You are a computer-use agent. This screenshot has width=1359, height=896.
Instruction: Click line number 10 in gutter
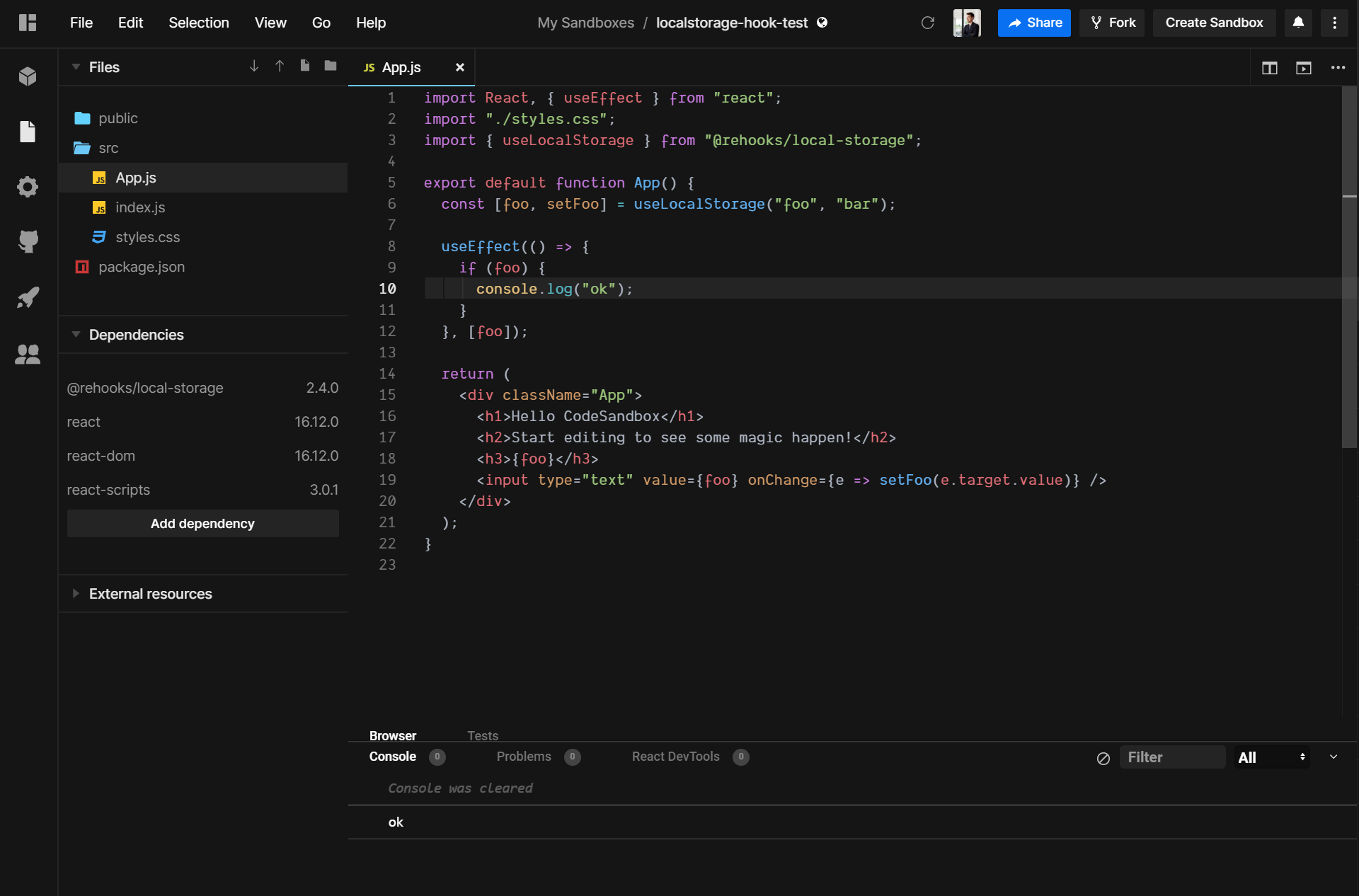coord(387,289)
